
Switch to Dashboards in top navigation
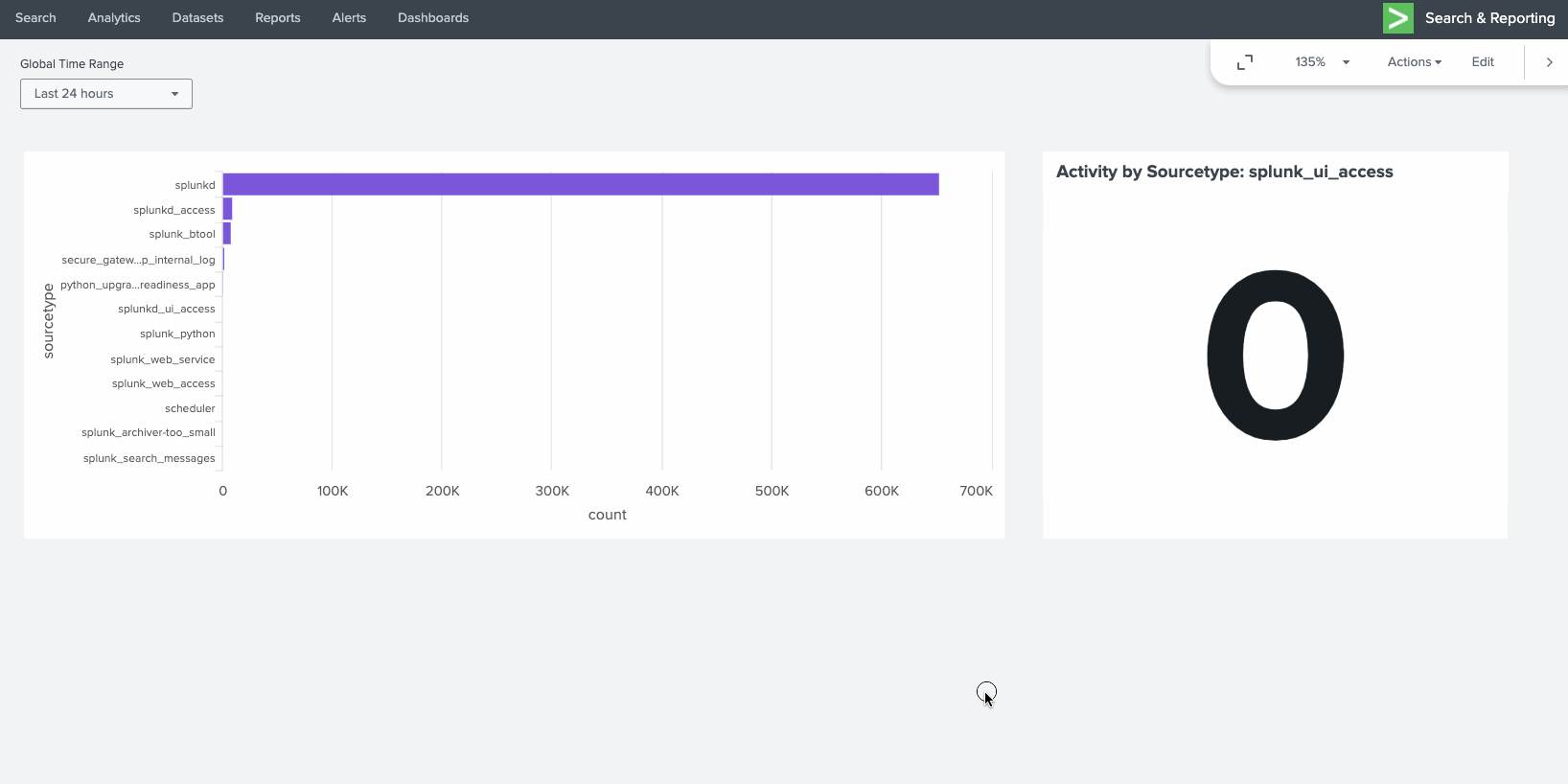pos(433,18)
